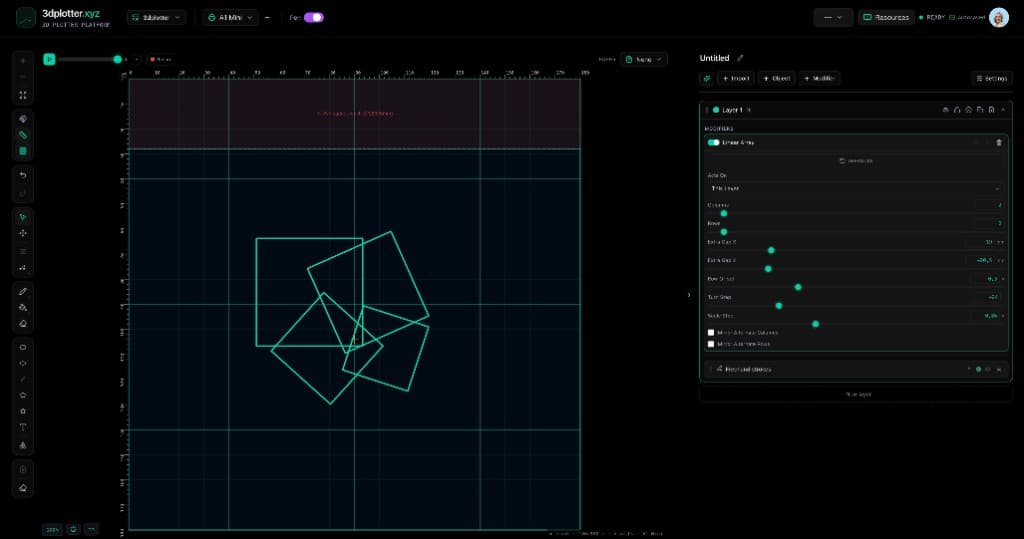This screenshot has width=1024, height=539.
Task: Zoom in with the plus icon in left toolbar
Action: click(23, 61)
